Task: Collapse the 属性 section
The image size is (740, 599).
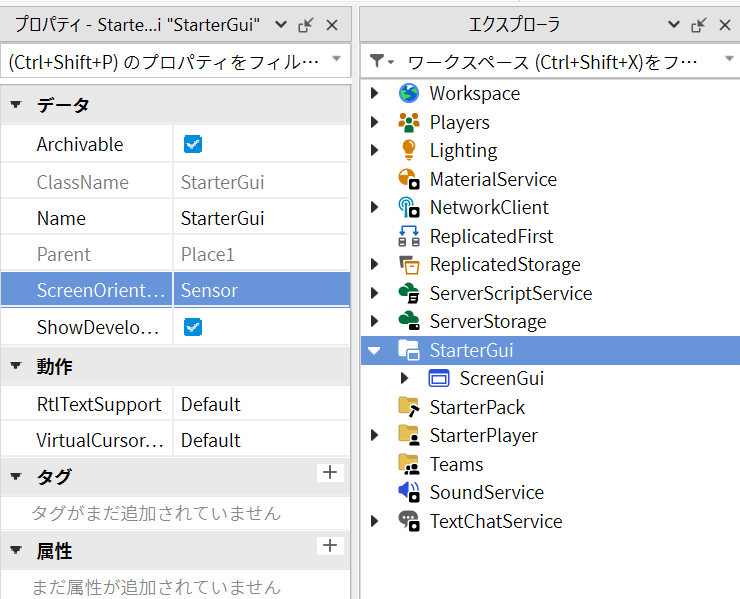Action: 16,550
